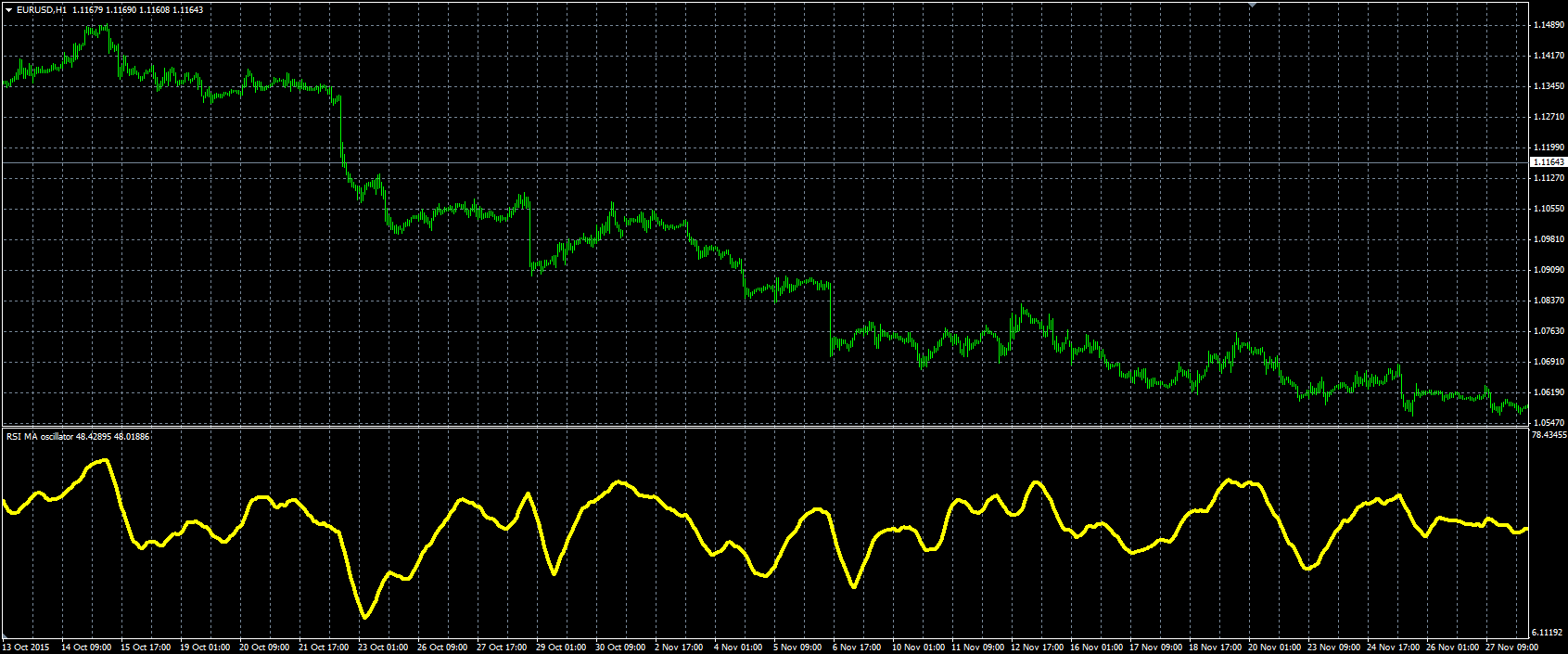This screenshot has width=1568, height=654.
Task: Click the 20 Oct 09:00 time label
Action: point(264,648)
